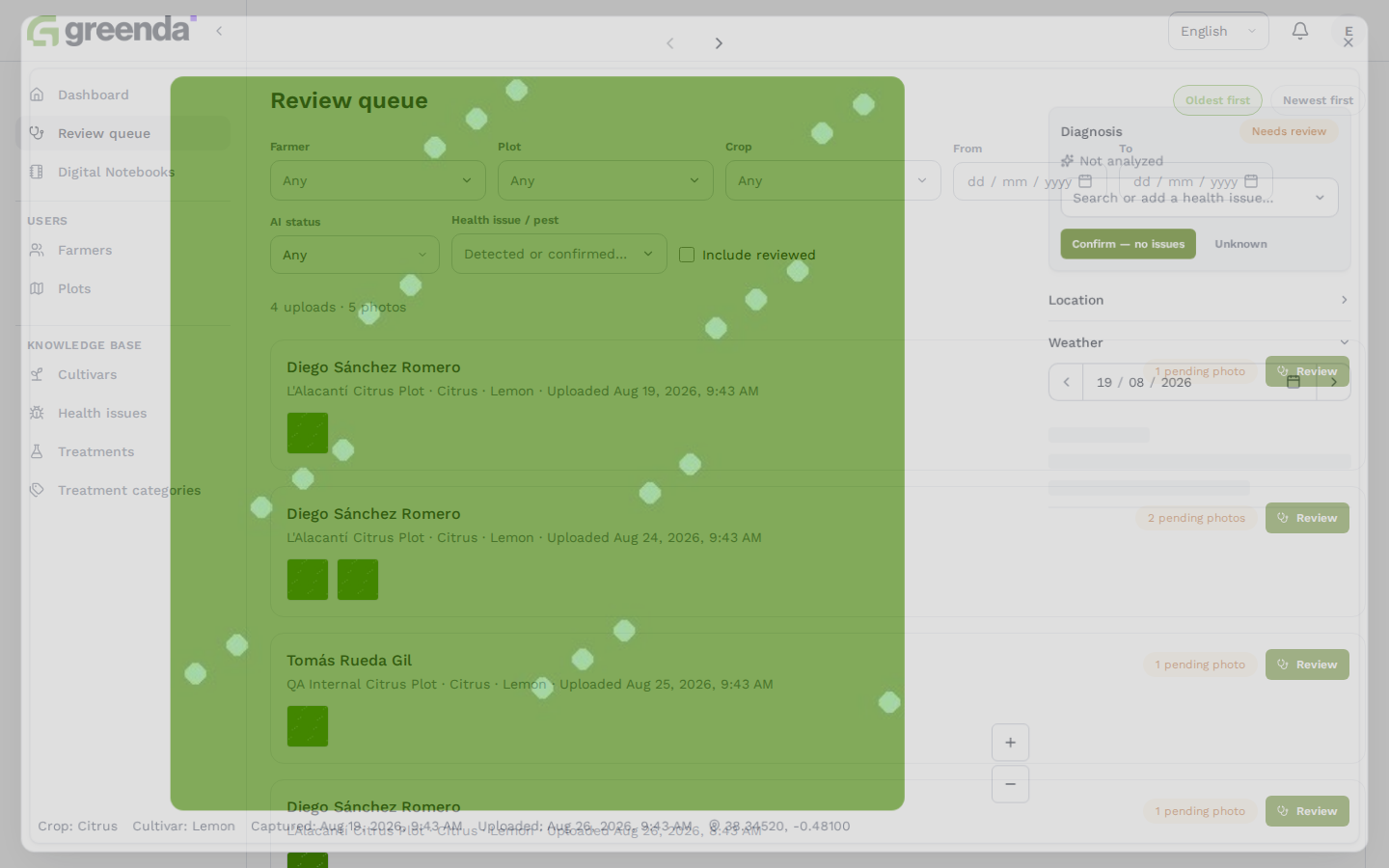Tick the Include reviewed checkbox
This screenshot has height=868, width=1389.
tap(687, 255)
